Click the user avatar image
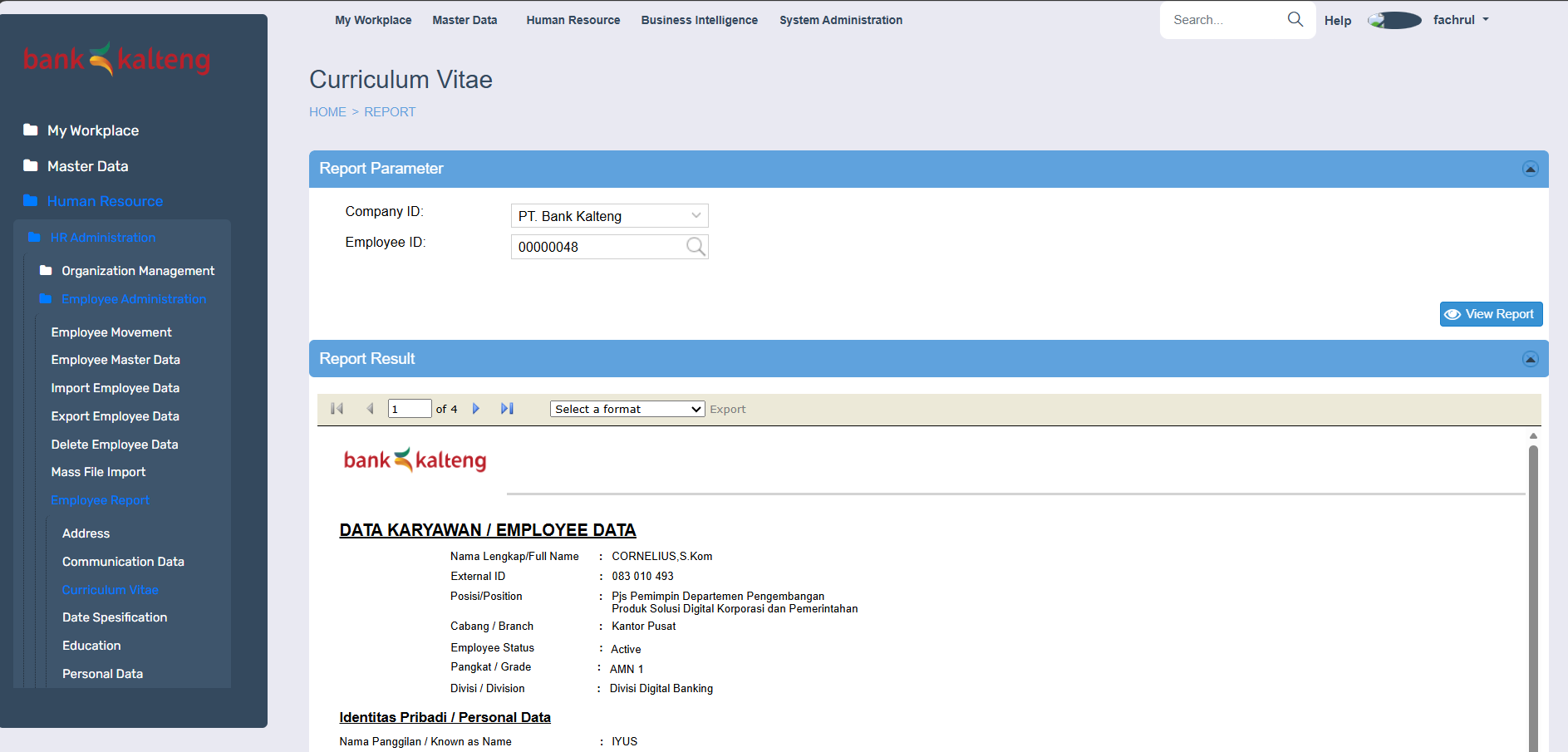Image resolution: width=1568 pixels, height=752 pixels. tap(1394, 20)
